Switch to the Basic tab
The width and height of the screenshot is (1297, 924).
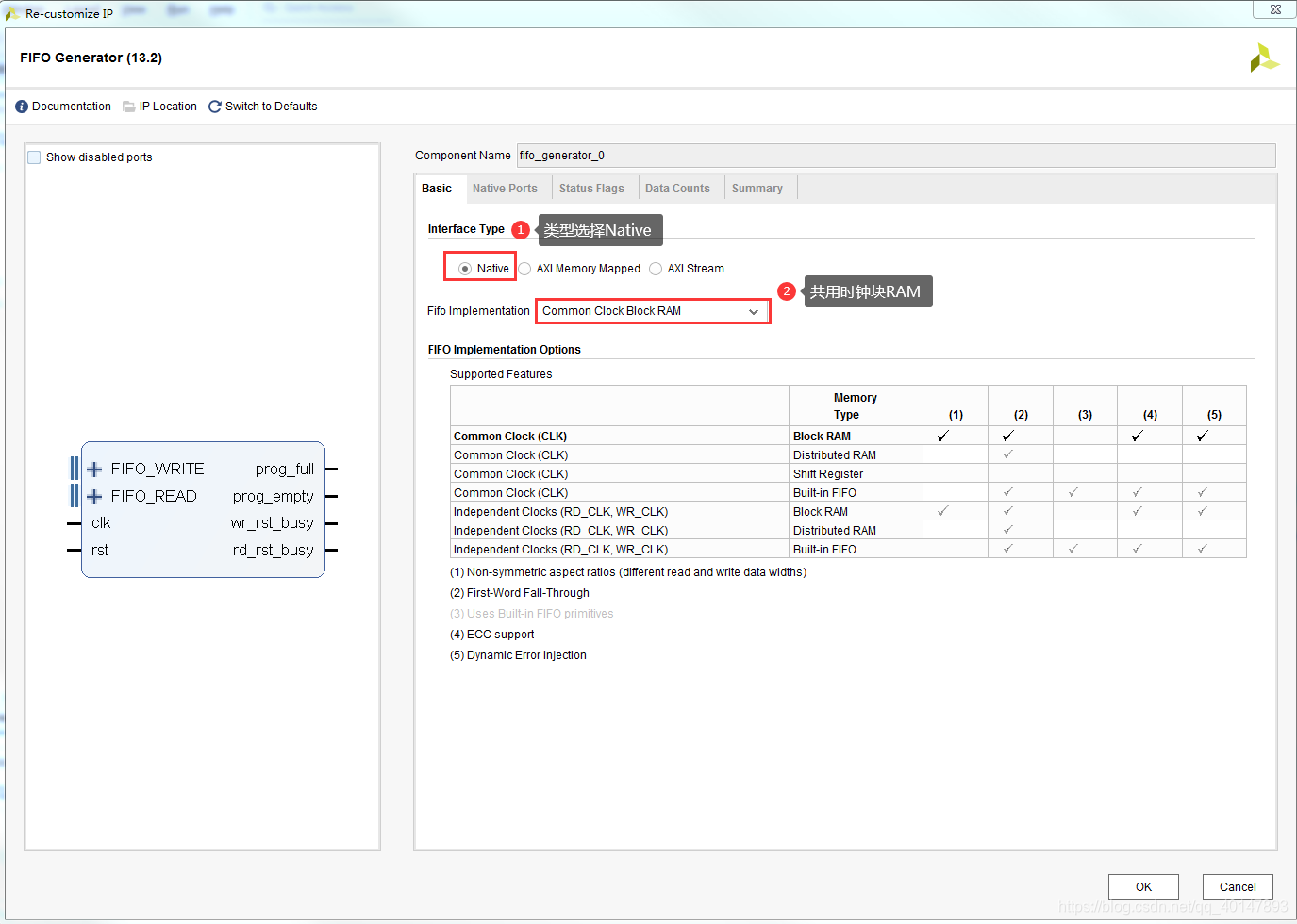(x=437, y=189)
